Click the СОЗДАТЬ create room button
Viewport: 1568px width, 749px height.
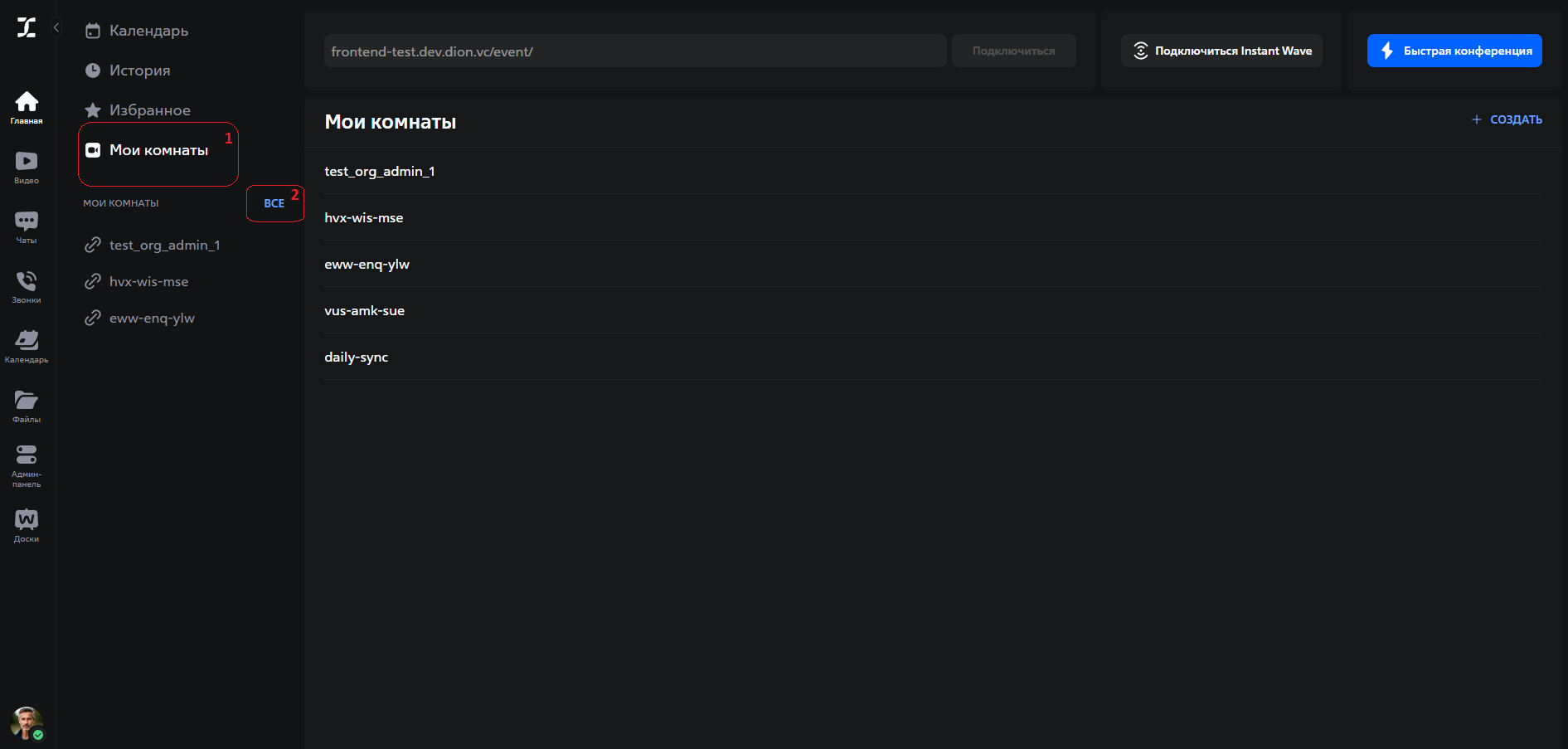(1507, 119)
